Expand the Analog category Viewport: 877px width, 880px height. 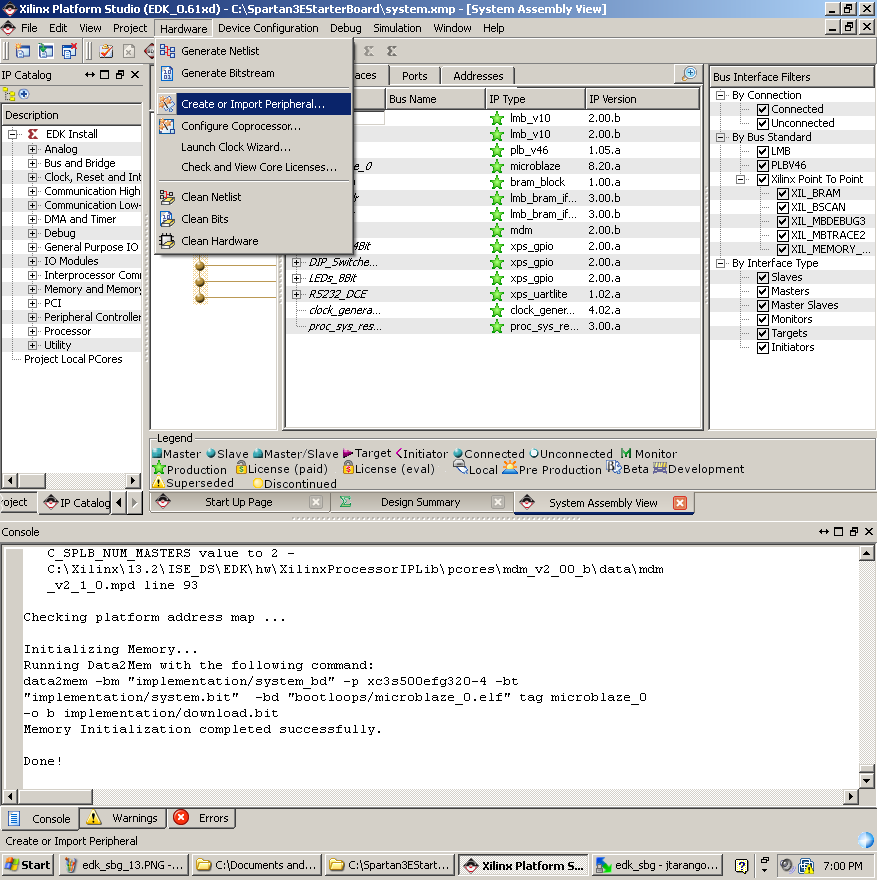coord(33,149)
